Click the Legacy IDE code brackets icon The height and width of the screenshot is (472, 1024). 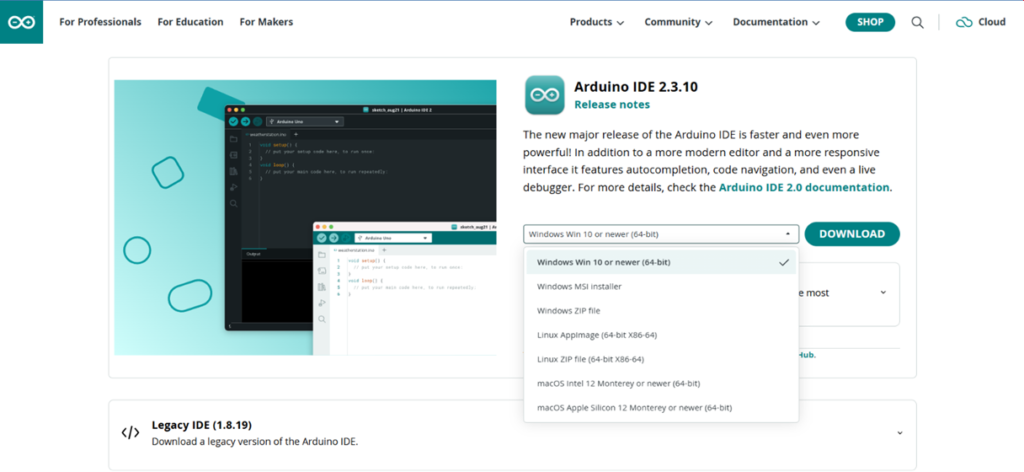(131, 432)
